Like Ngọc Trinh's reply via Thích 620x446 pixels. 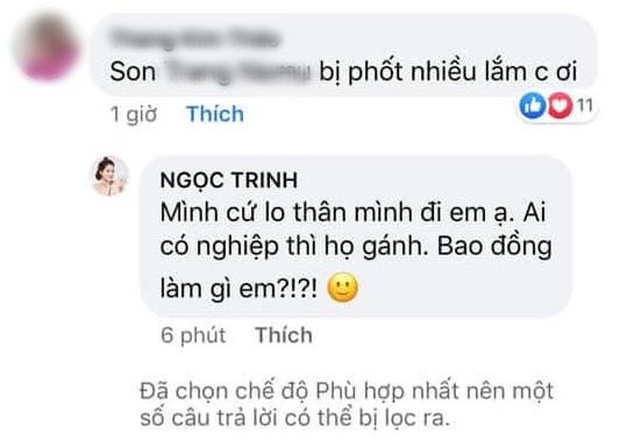(284, 336)
